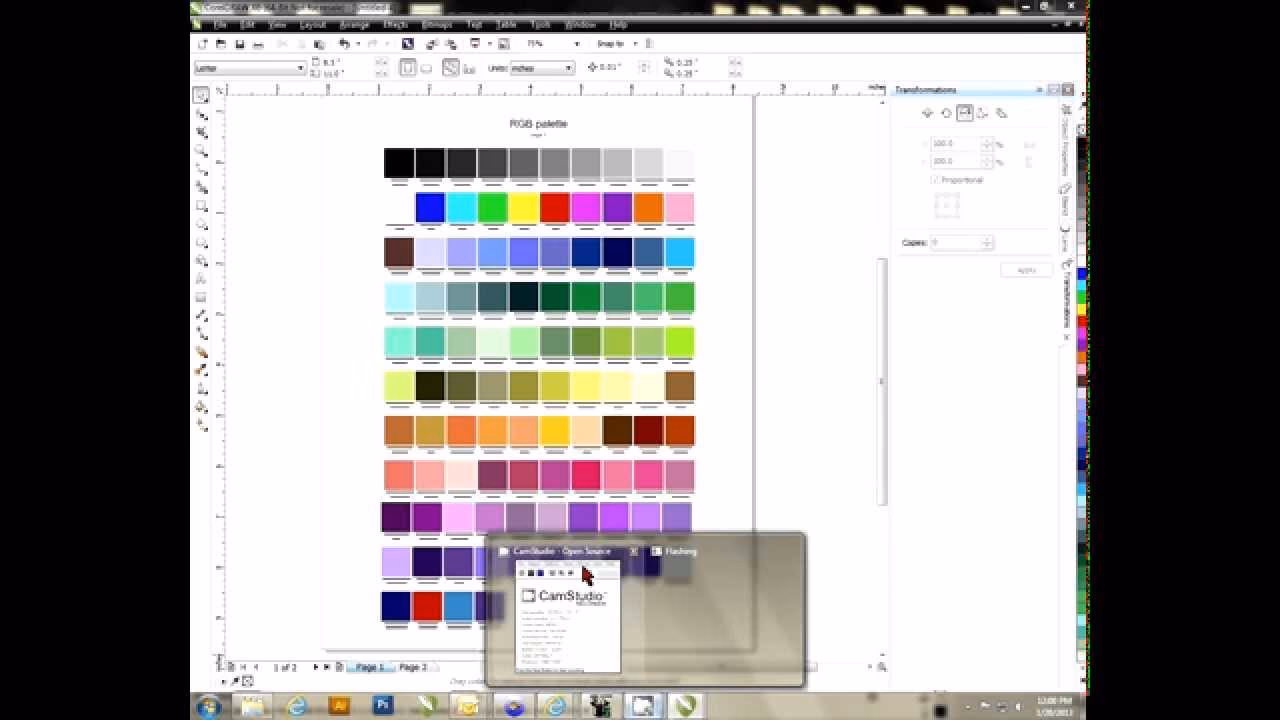1280x720 pixels.
Task: Toggle the Skew transformation mode
Action: tap(1002, 112)
